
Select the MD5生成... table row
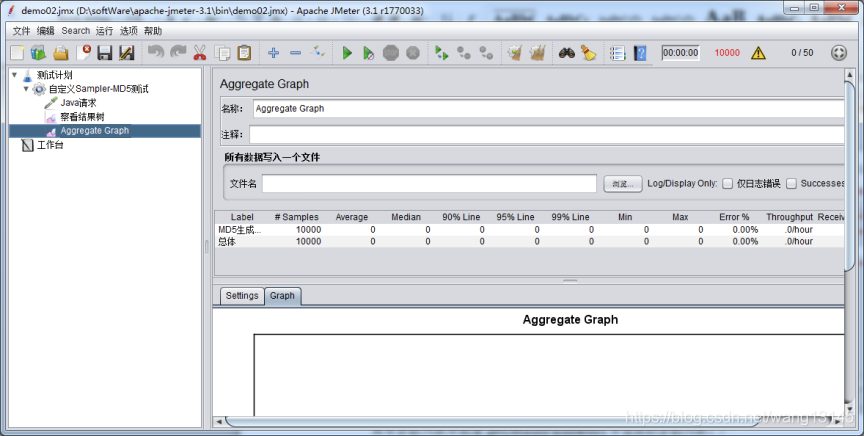[529, 230]
